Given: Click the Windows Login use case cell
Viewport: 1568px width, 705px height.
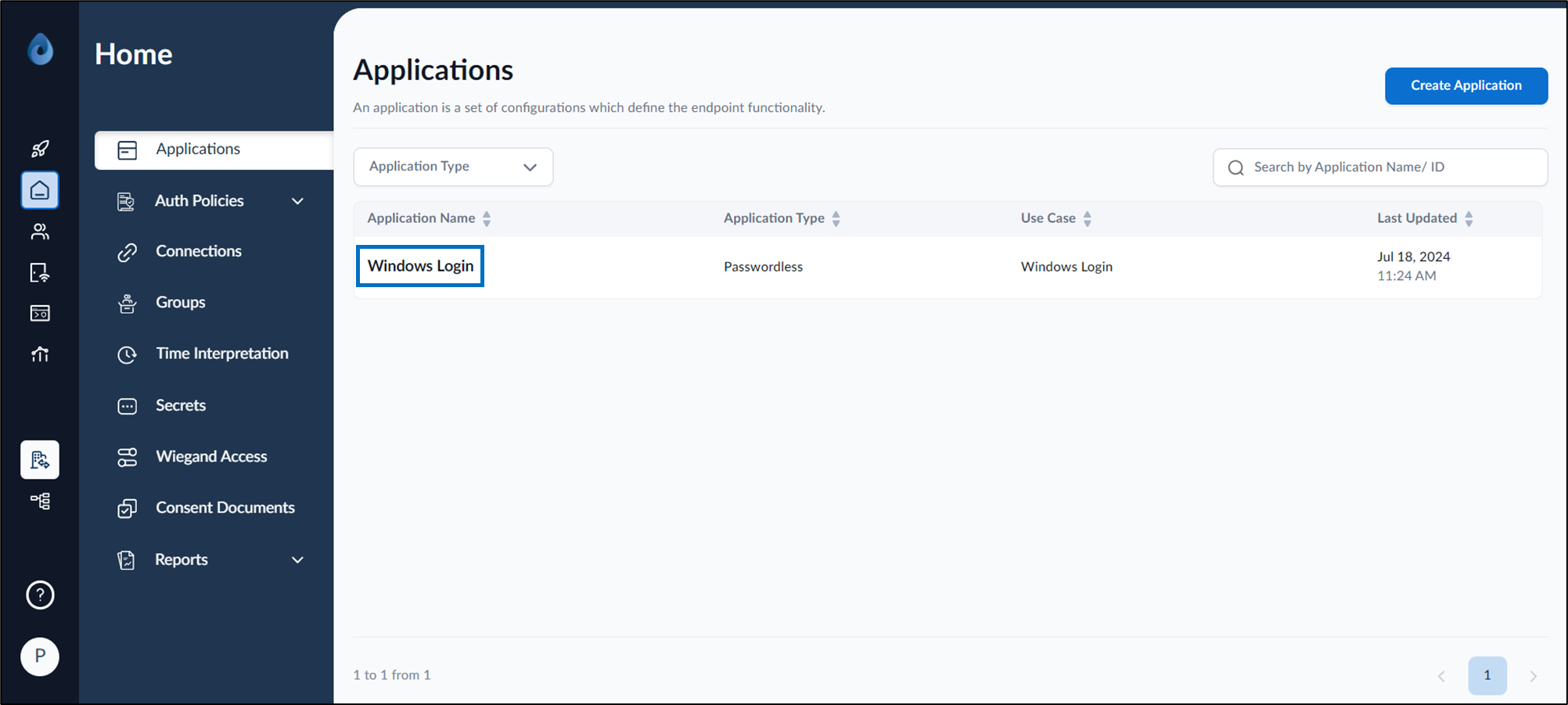Looking at the screenshot, I should tap(1066, 267).
